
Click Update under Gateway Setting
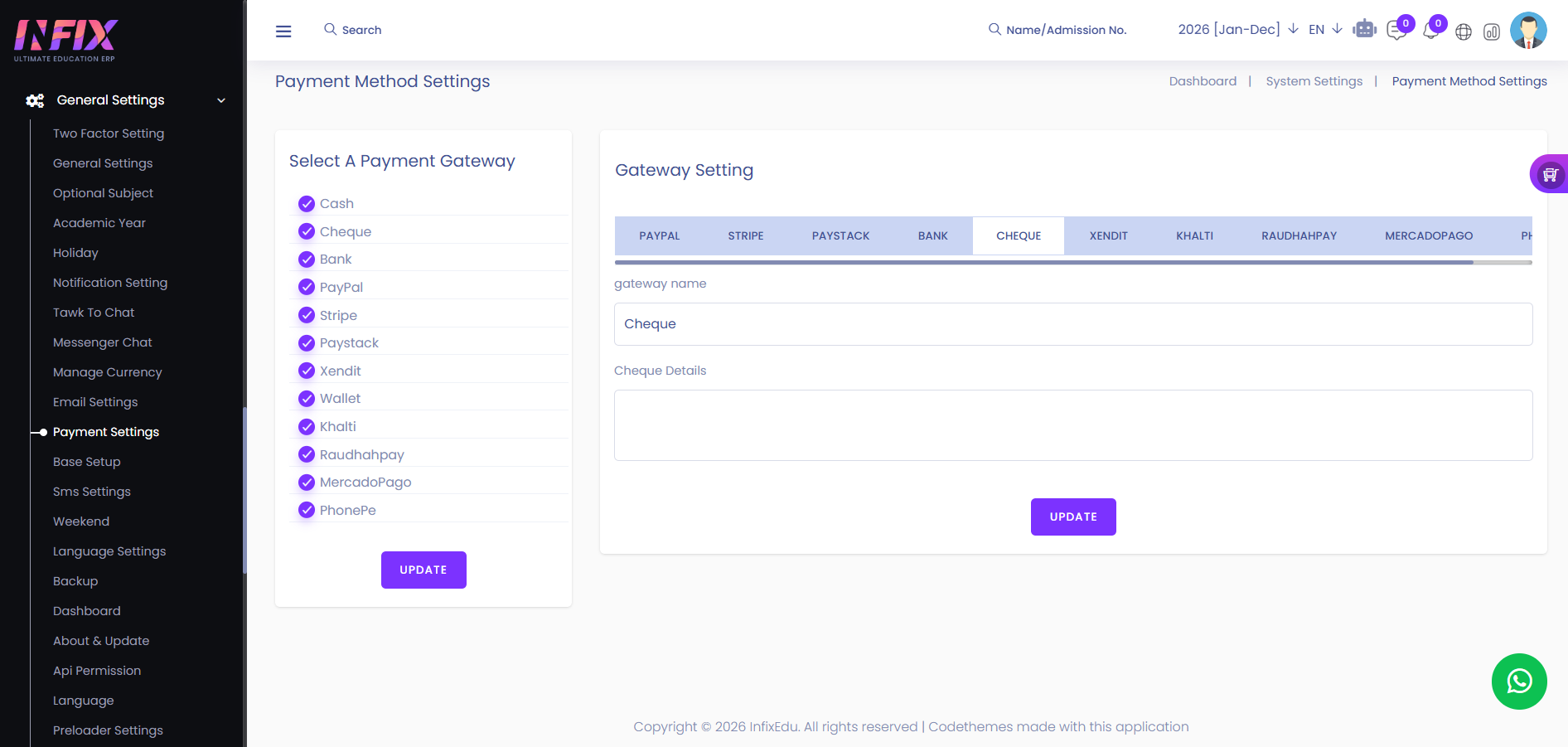point(1073,517)
